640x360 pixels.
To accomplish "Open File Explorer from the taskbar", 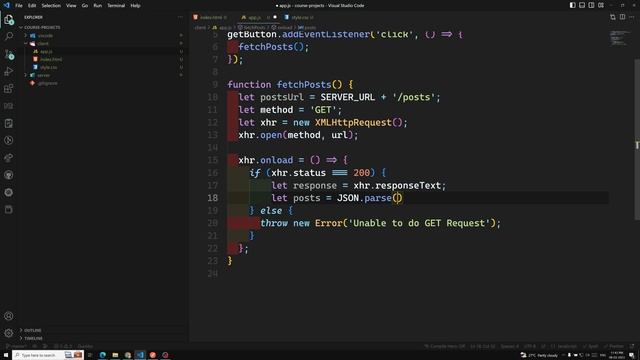I will pos(115,355).
